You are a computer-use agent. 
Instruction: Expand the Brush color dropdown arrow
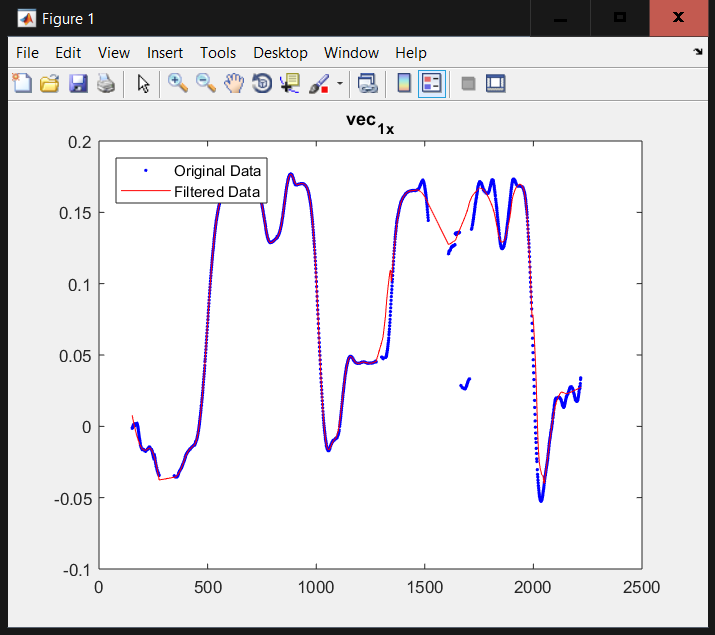tap(340, 84)
